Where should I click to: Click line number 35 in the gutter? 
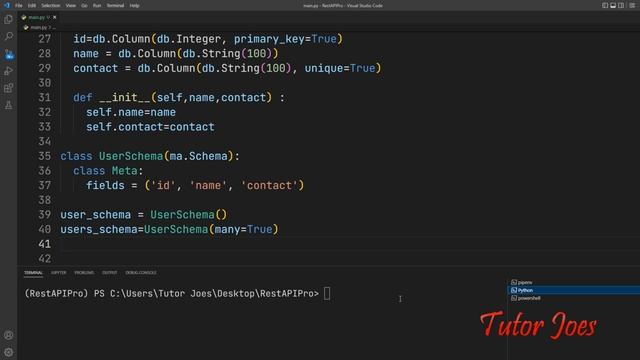44,156
